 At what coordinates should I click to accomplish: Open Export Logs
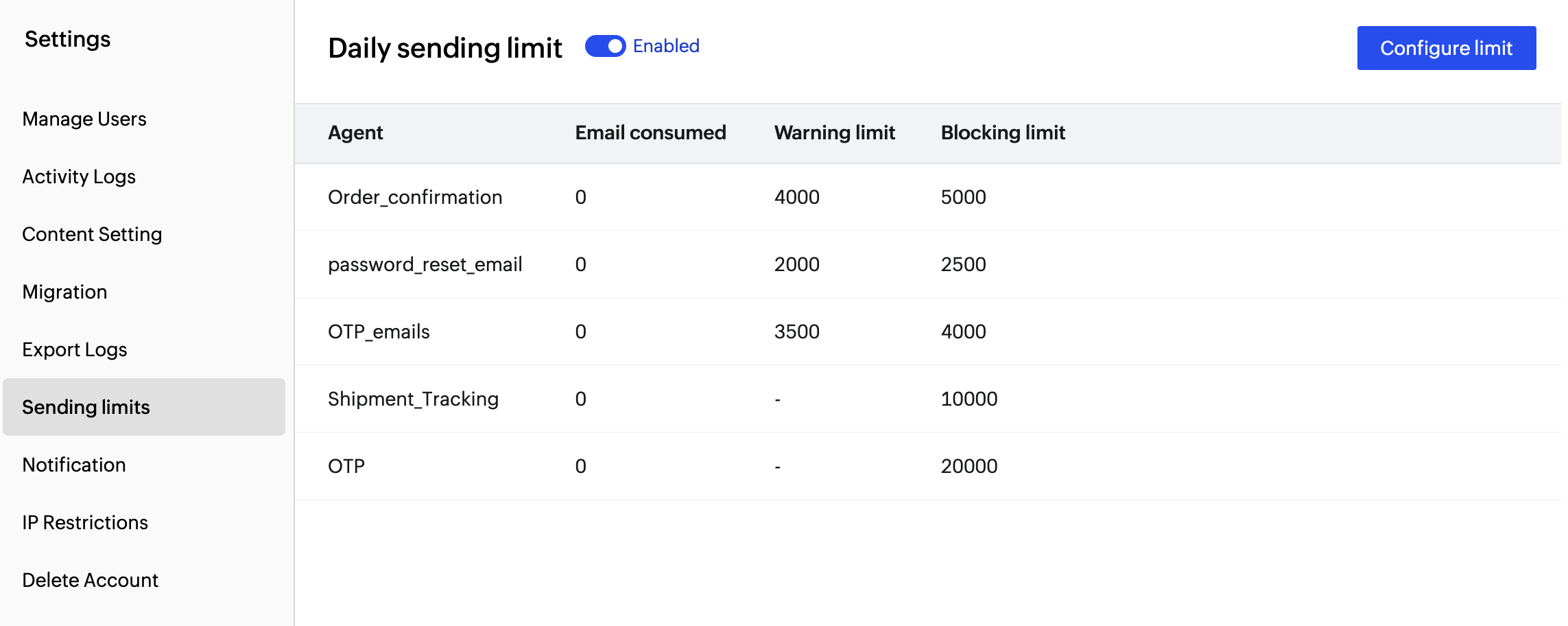73,349
